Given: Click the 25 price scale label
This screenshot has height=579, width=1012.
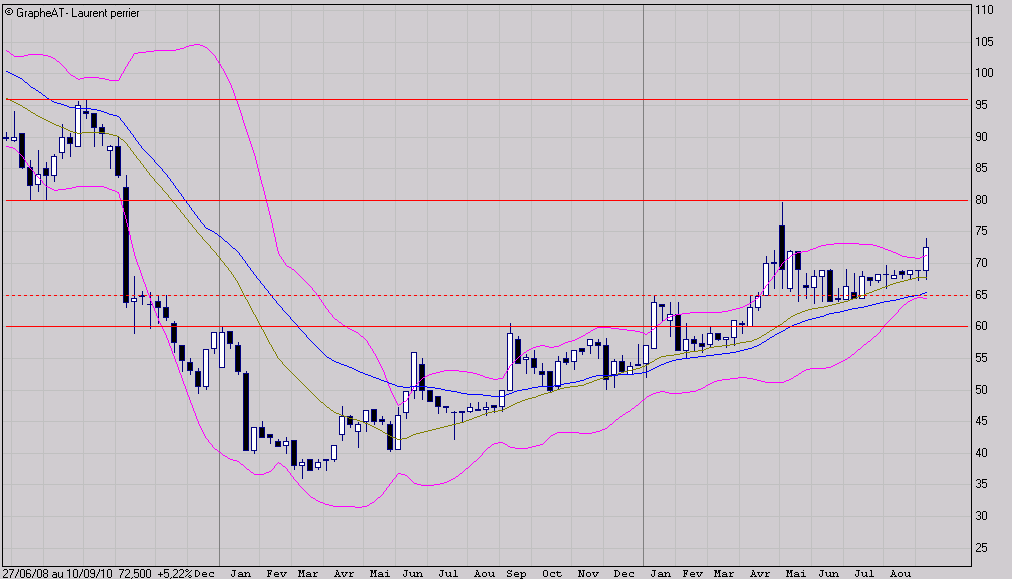Looking at the screenshot, I should 981,547.
